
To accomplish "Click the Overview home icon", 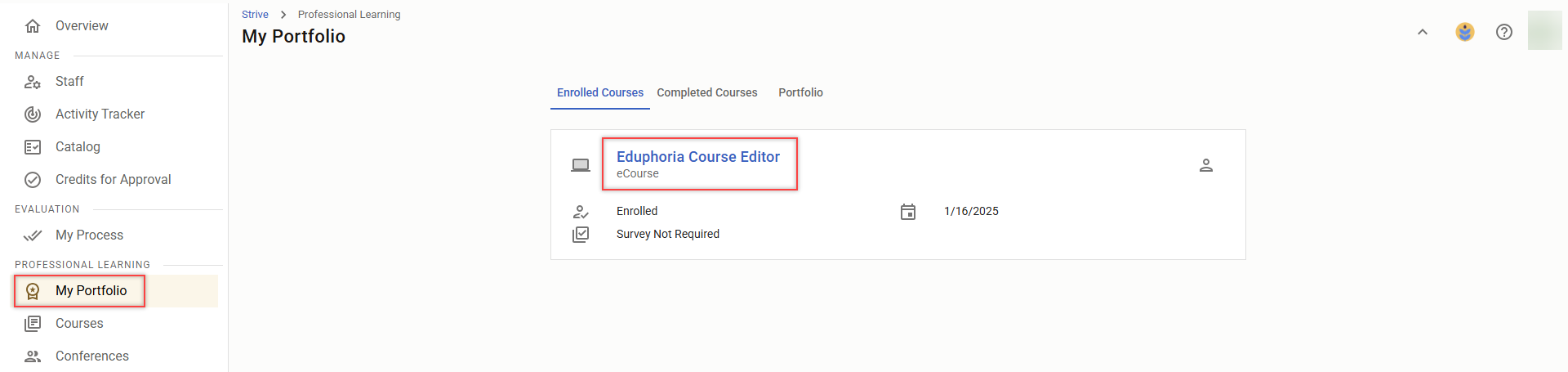I will (33, 26).
